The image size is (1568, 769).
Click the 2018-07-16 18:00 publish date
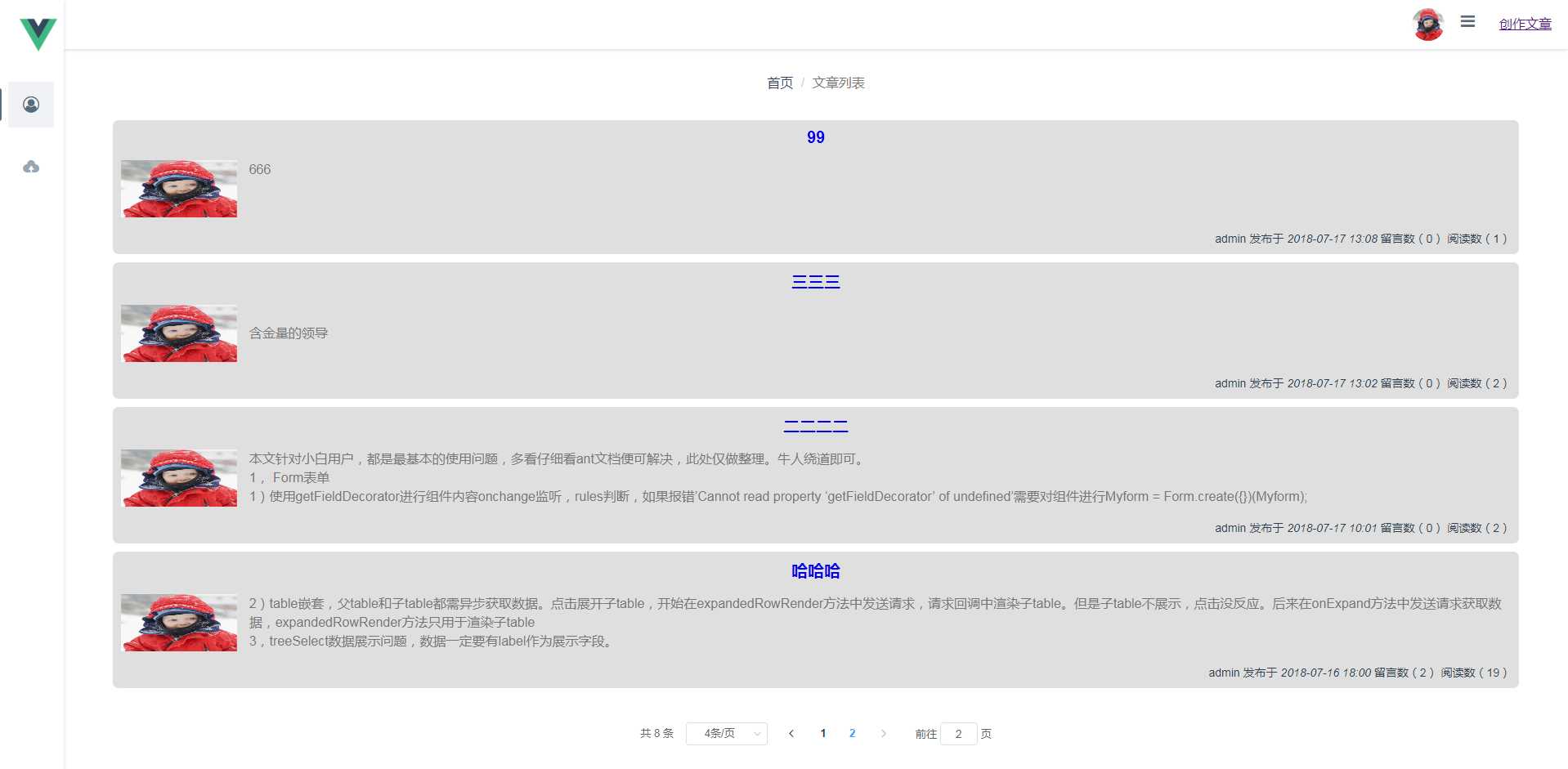coord(1326,673)
